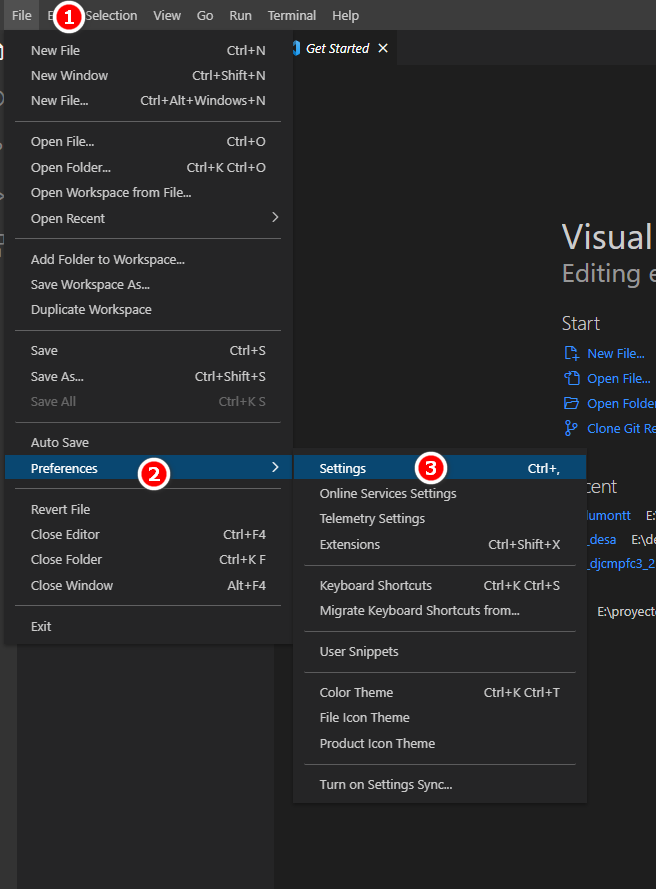The width and height of the screenshot is (656, 889).
Task: Open the Terminal menu
Action: tap(291, 15)
